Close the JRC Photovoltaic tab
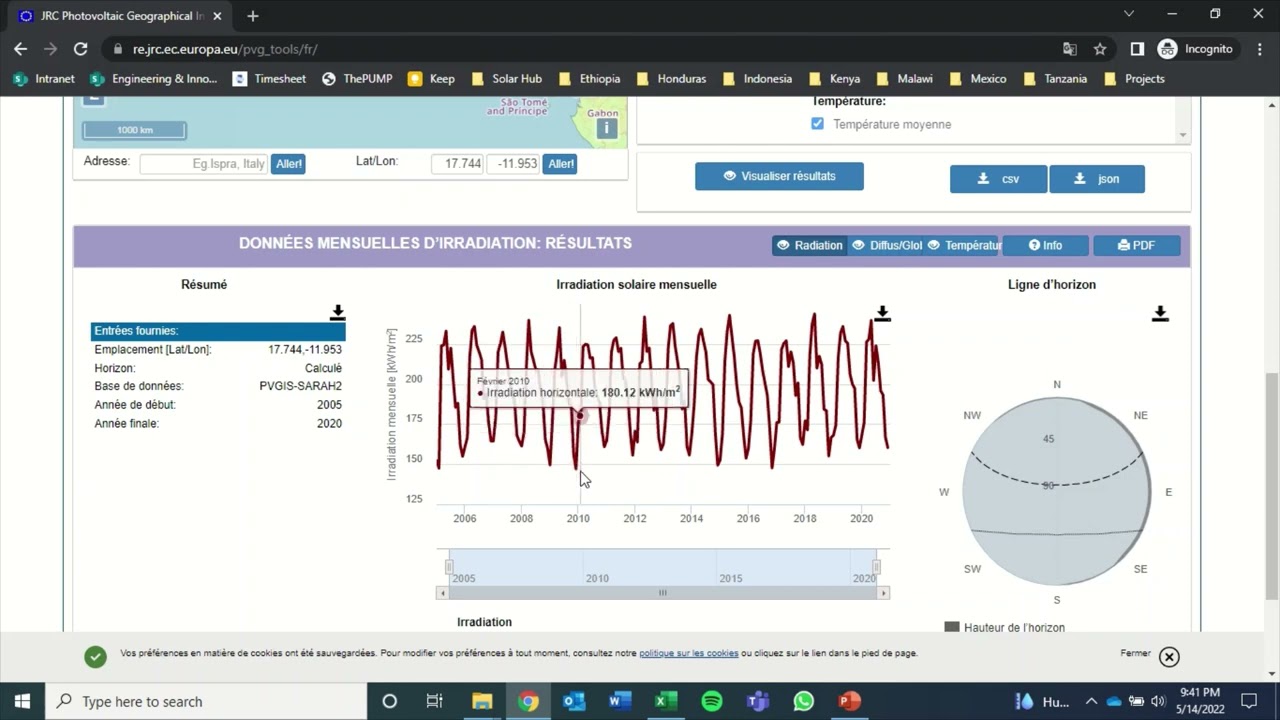The width and height of the screenshot is (1280, 720). (x=217, y=16)
